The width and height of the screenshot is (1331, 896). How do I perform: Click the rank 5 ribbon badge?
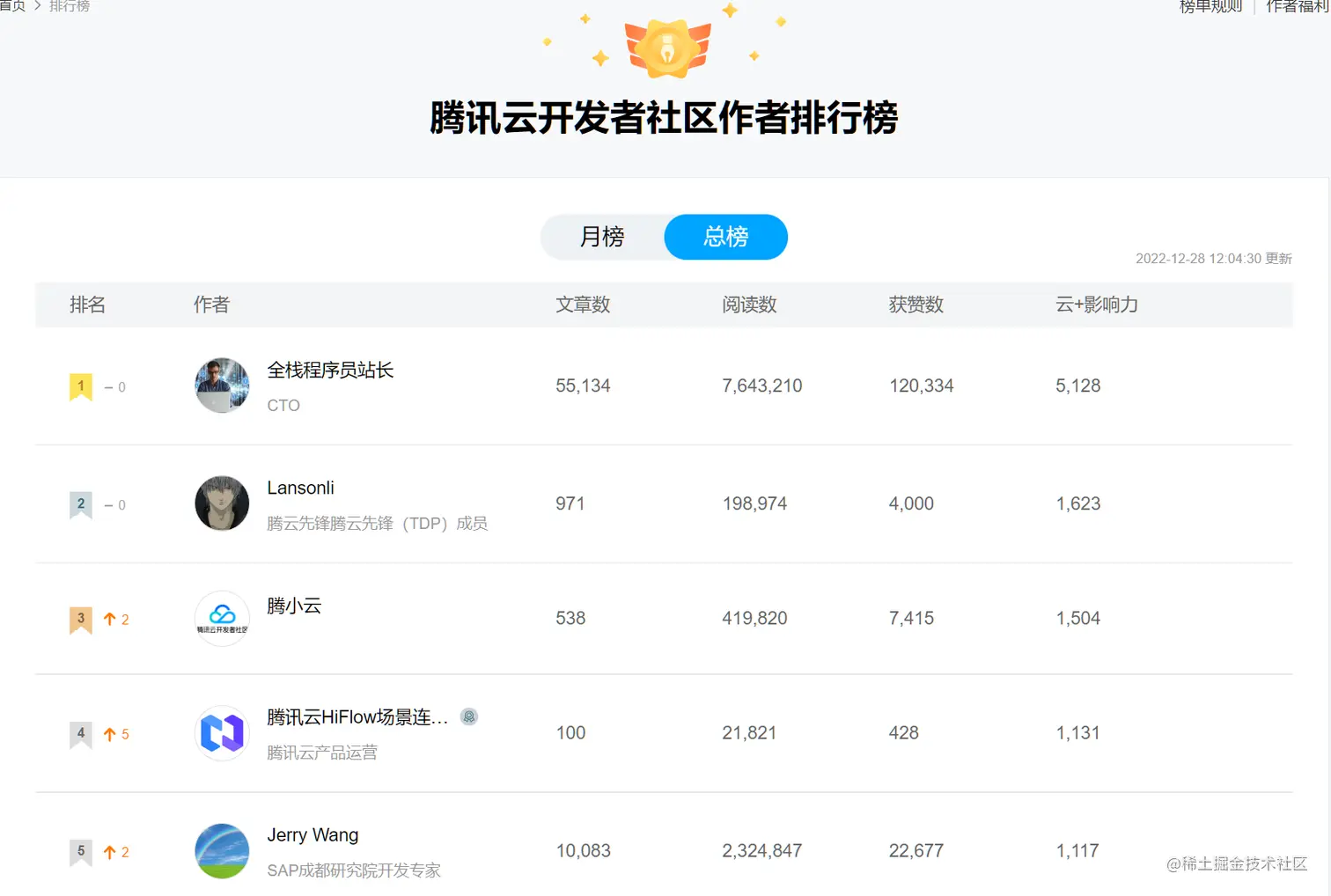click(81, 852)
